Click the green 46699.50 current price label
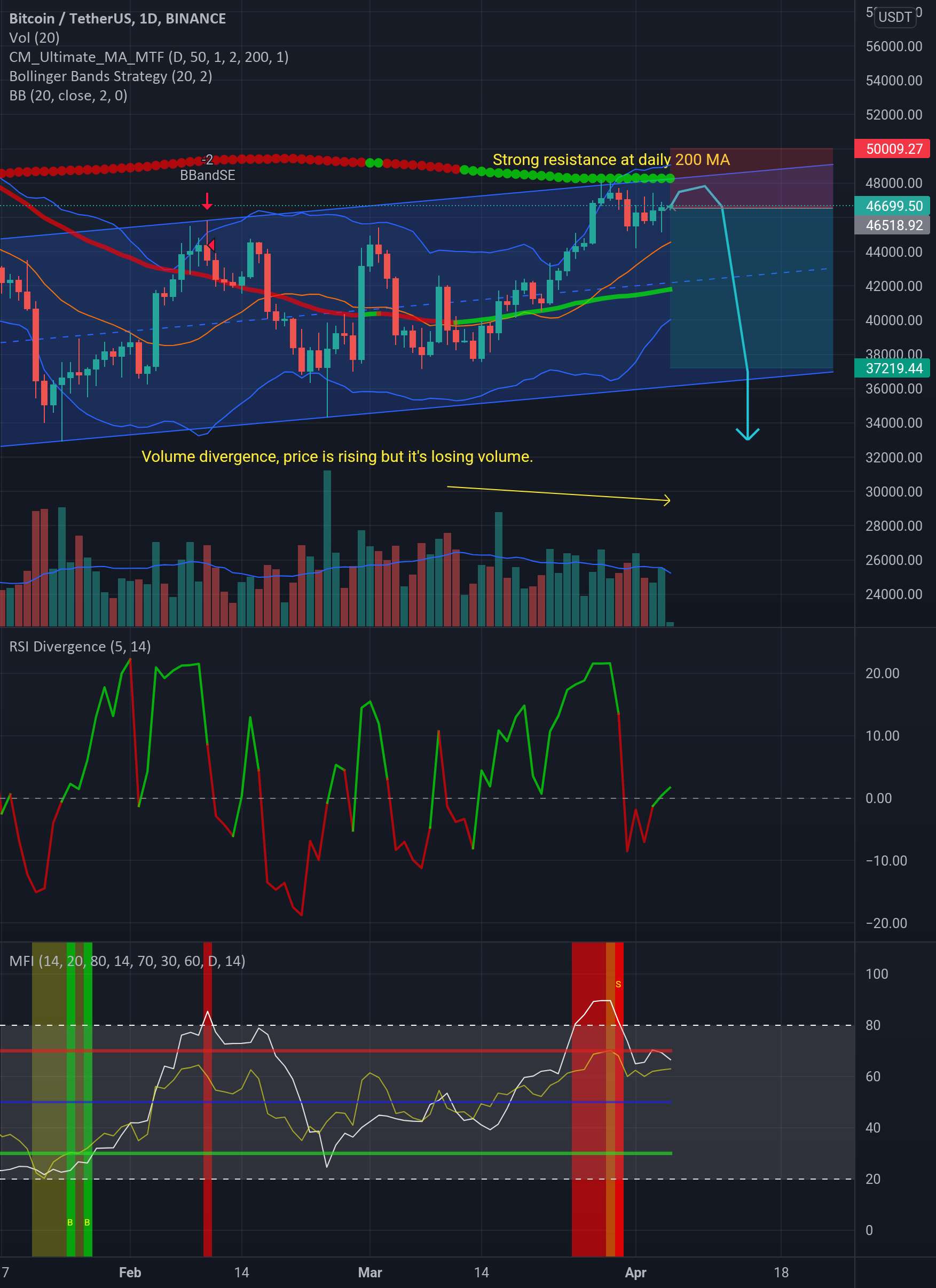 coord(892,206)
